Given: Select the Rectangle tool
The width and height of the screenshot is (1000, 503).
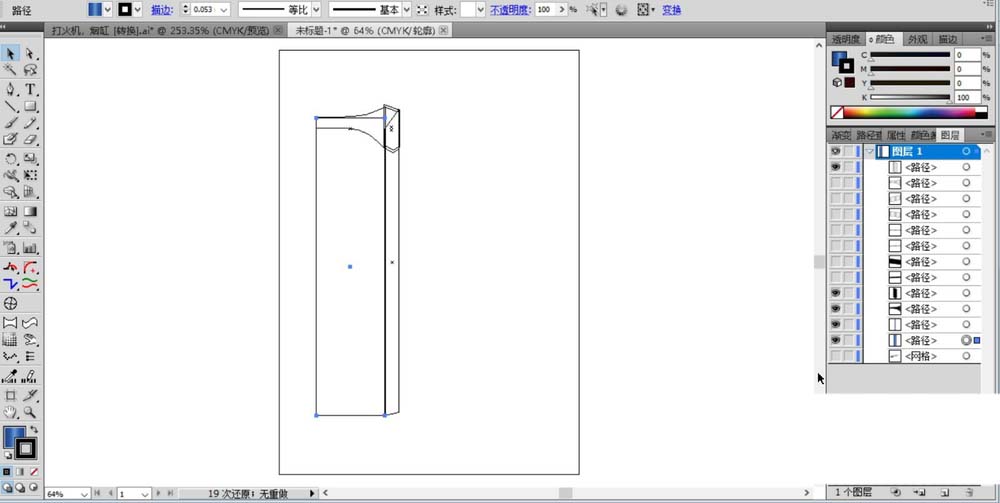Looking at the screenshot, I should [30, 106].
